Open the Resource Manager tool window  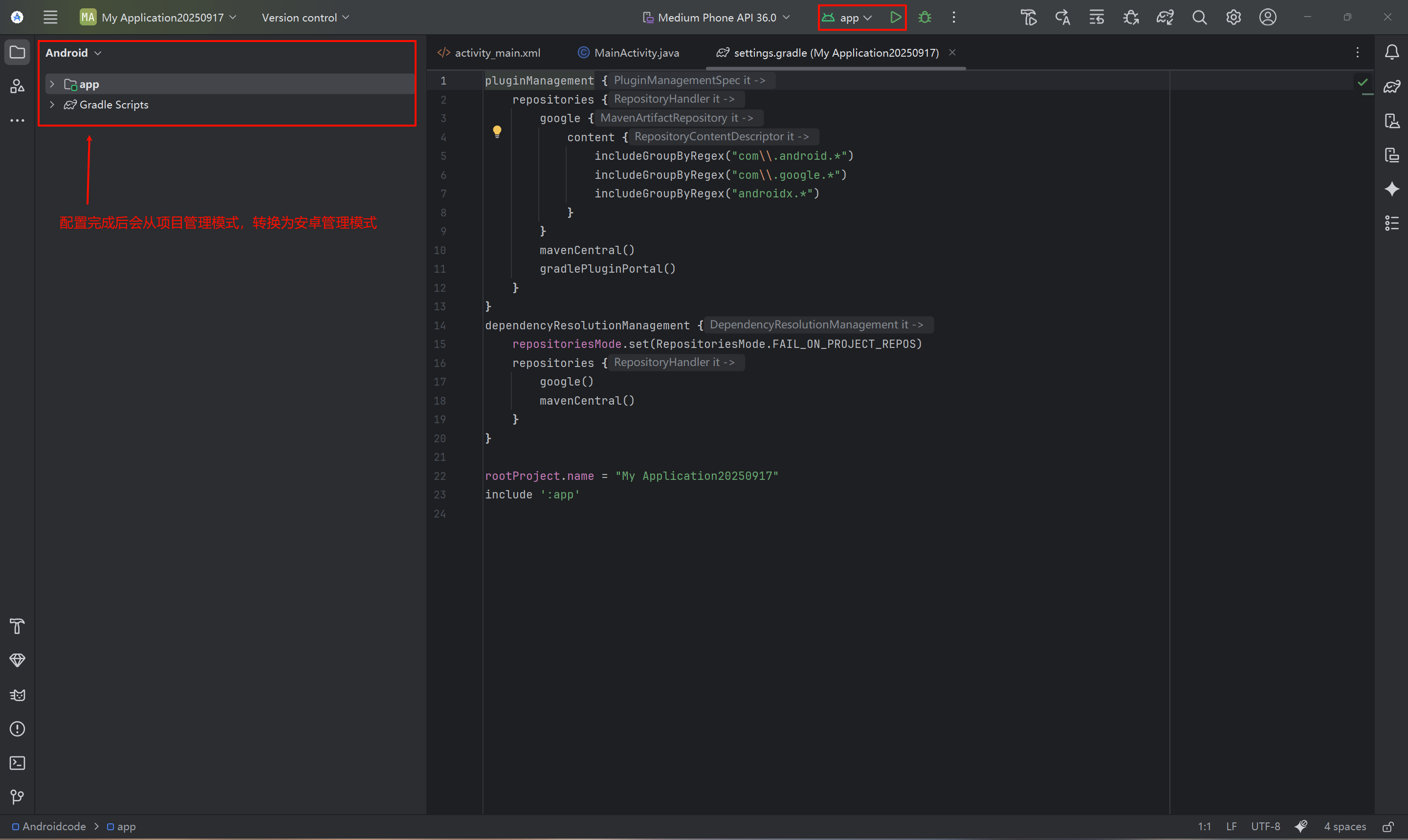17,86
